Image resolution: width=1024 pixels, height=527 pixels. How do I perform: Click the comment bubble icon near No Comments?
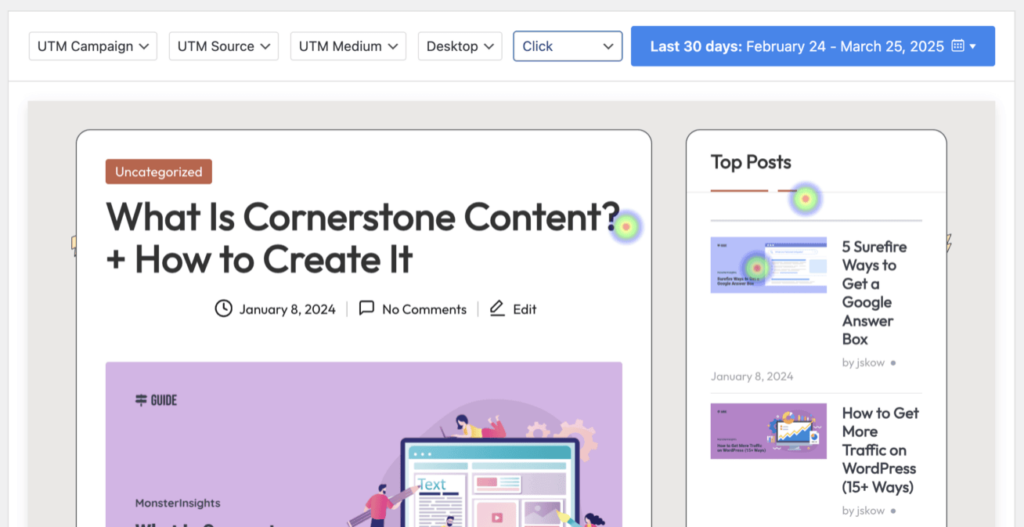[367, 309]
